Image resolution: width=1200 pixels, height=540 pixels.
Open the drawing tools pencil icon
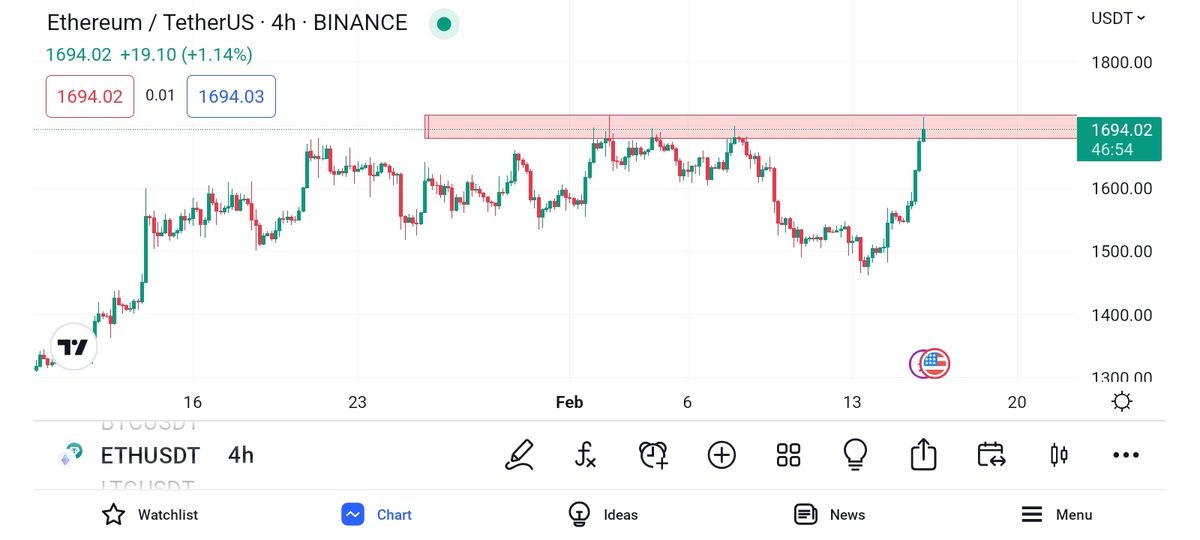[x=519, y=455]
